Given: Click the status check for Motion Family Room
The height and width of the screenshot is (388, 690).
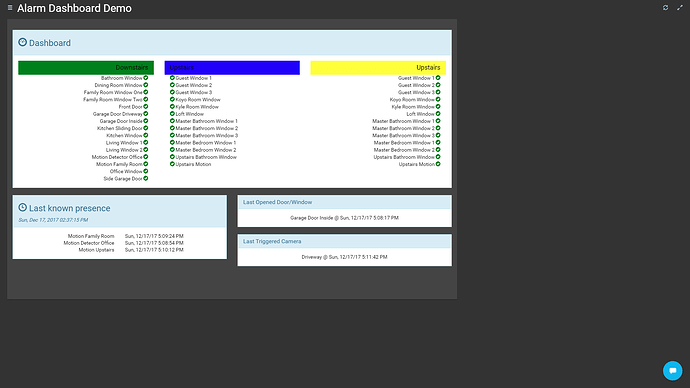Looking at the screenshot, I should click(x=146, y=164).
